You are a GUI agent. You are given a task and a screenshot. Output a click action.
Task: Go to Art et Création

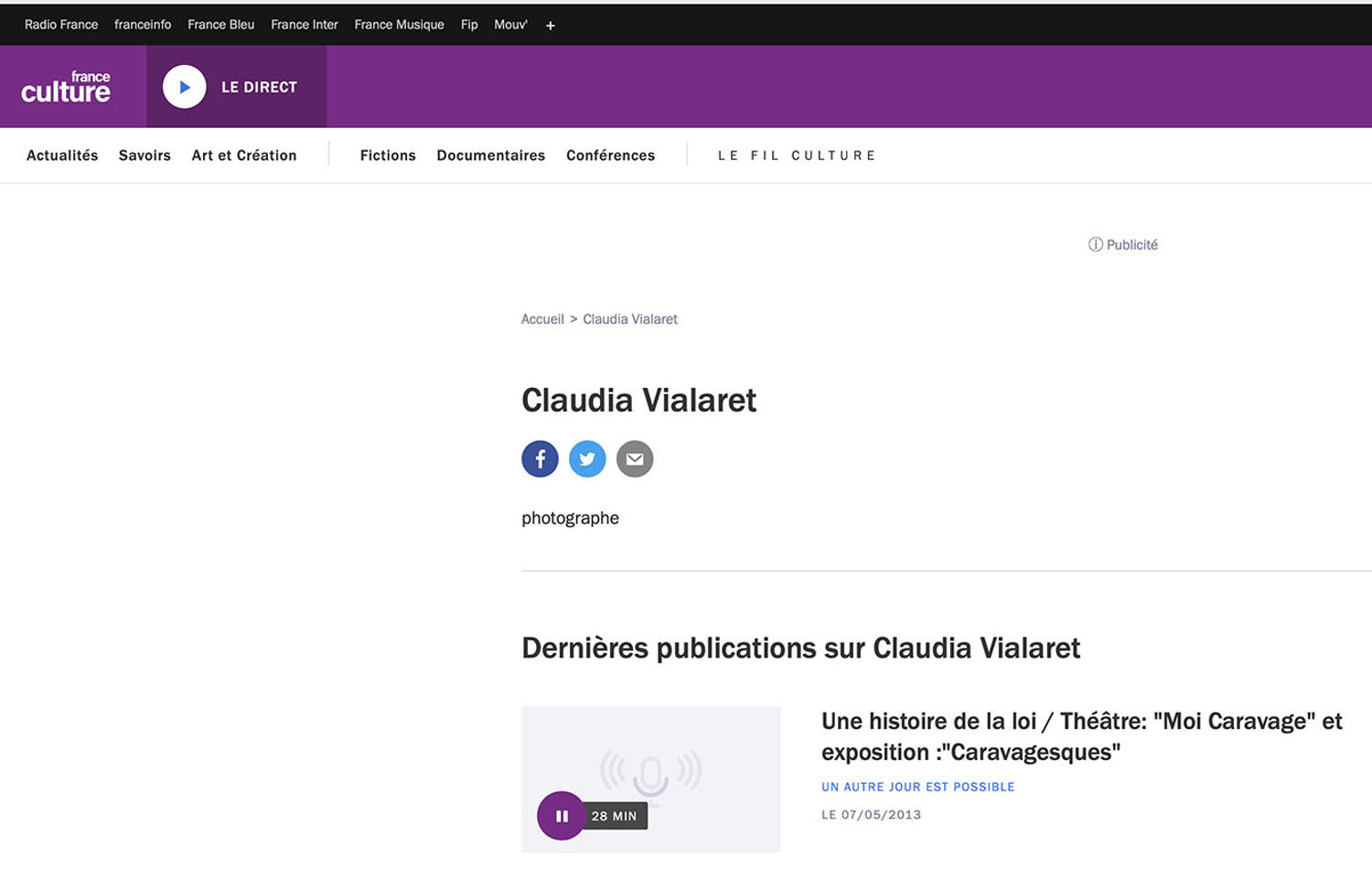click(244, 155)
